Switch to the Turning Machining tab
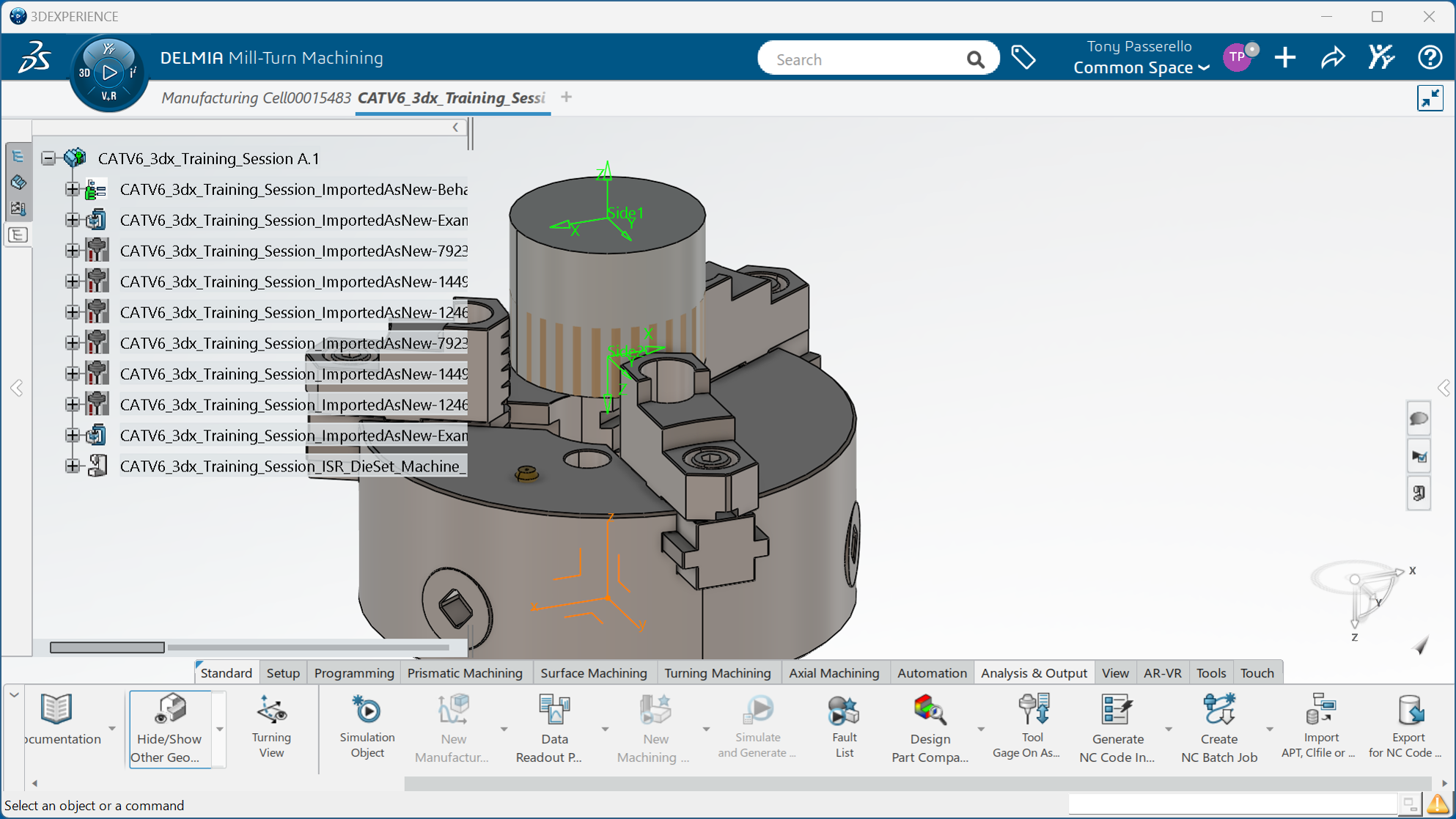This screenshot has width=1456, height=819. (x=717, y=672)
